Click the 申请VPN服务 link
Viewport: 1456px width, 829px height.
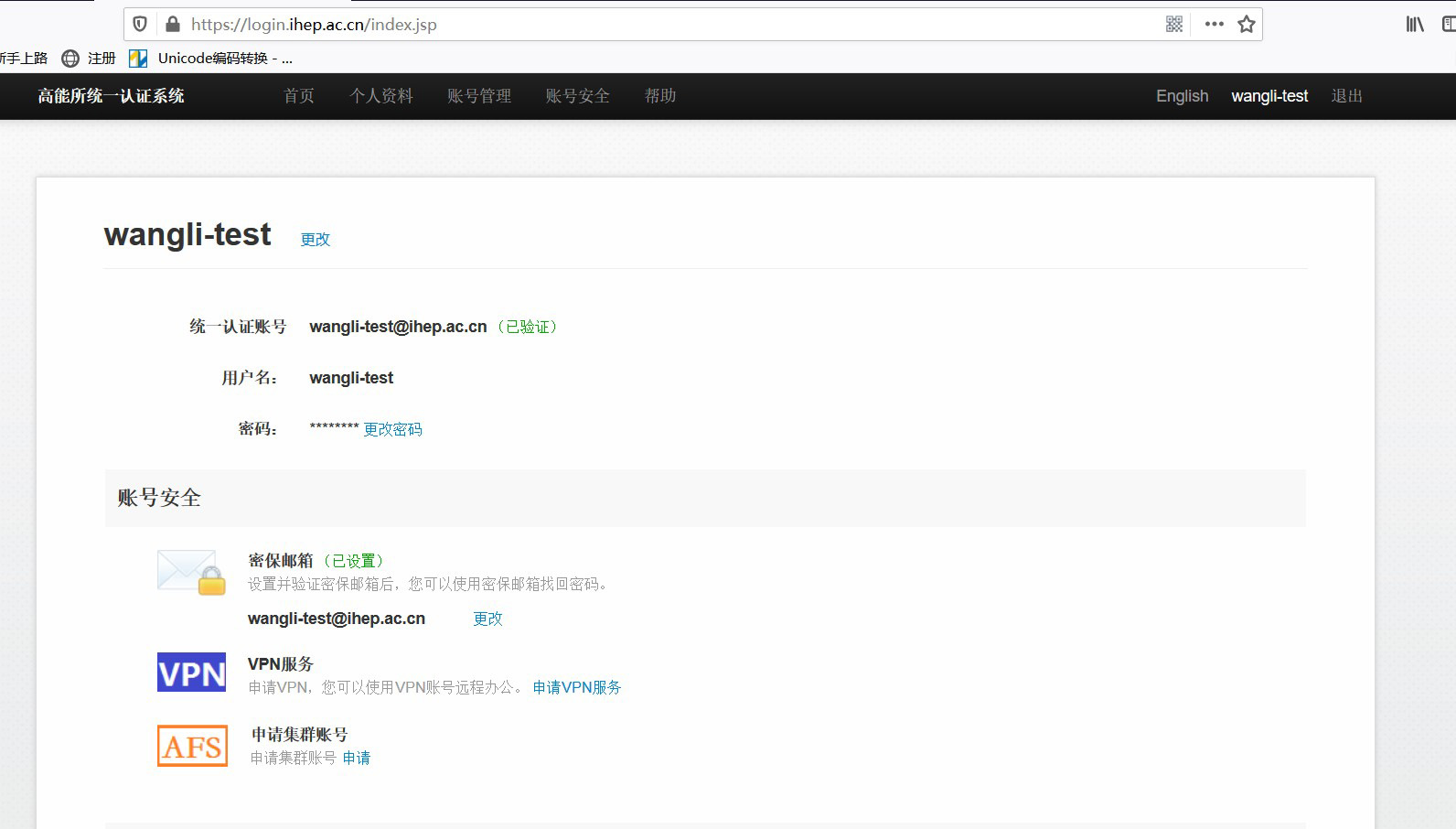coord(577,687)
